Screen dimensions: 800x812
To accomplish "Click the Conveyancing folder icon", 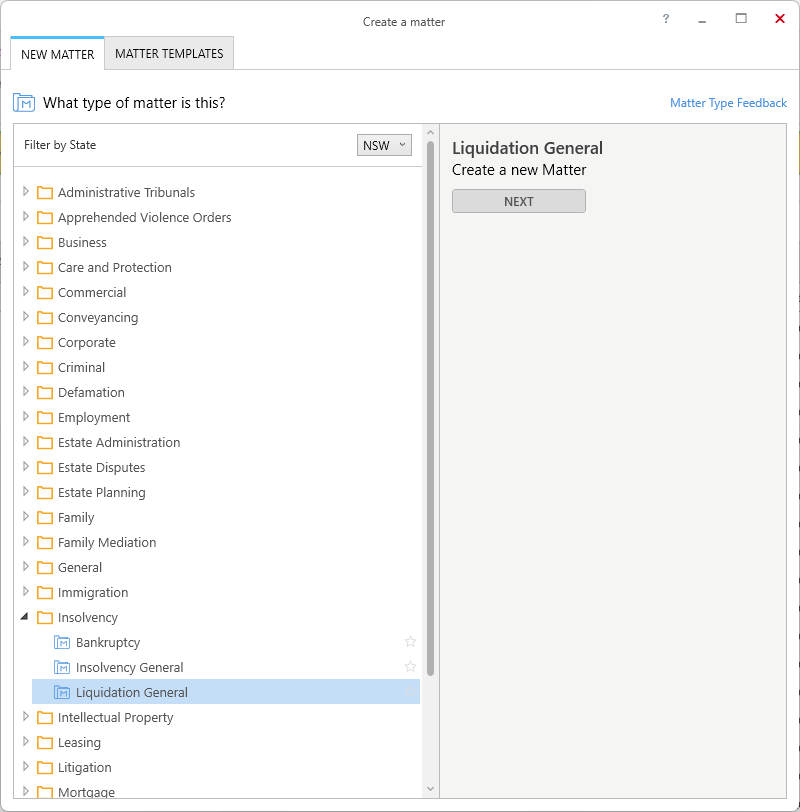I will pyautogui.click(x=44, y=317).
